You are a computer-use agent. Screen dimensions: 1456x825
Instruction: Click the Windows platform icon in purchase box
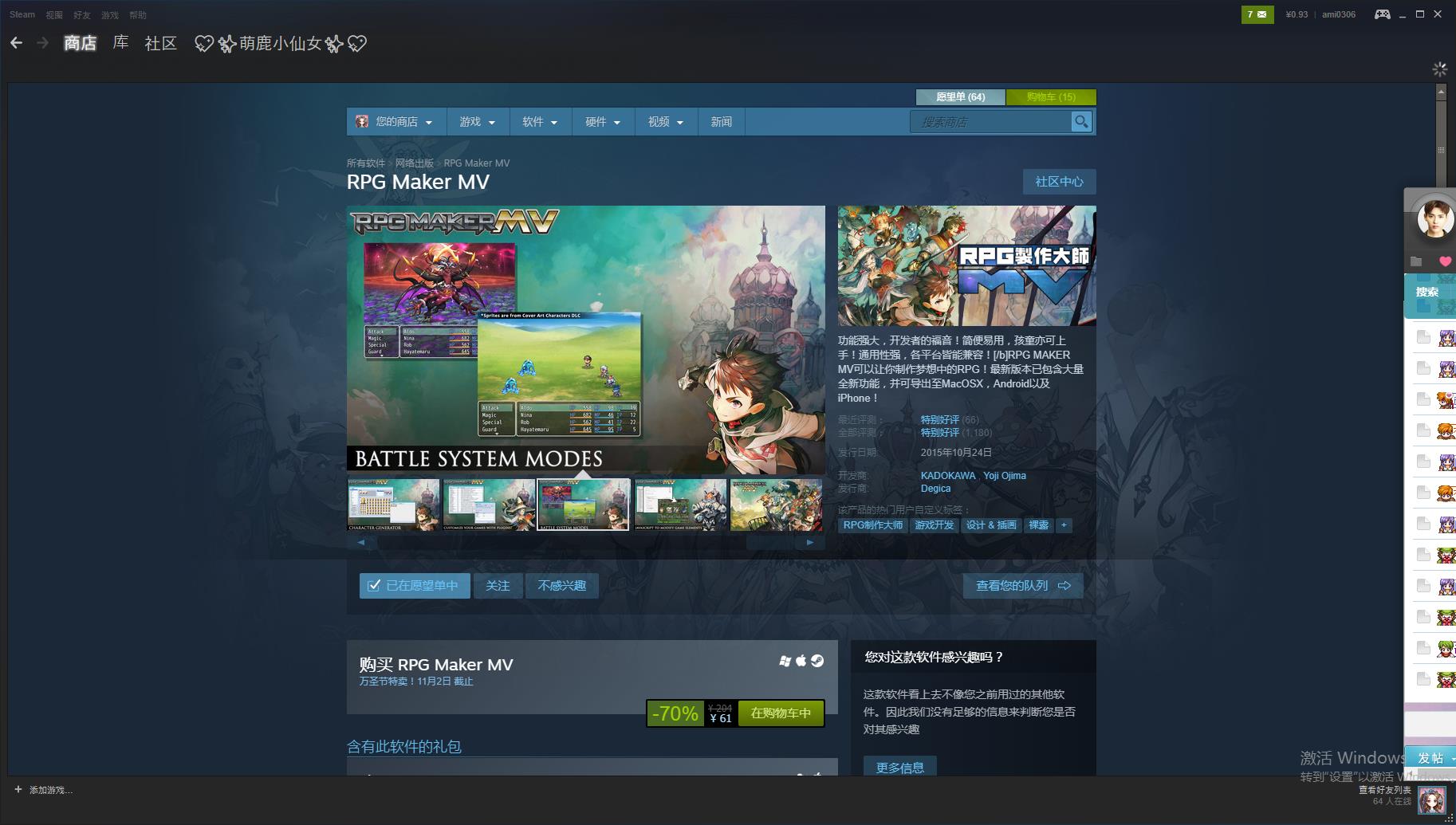click(785, 661)
